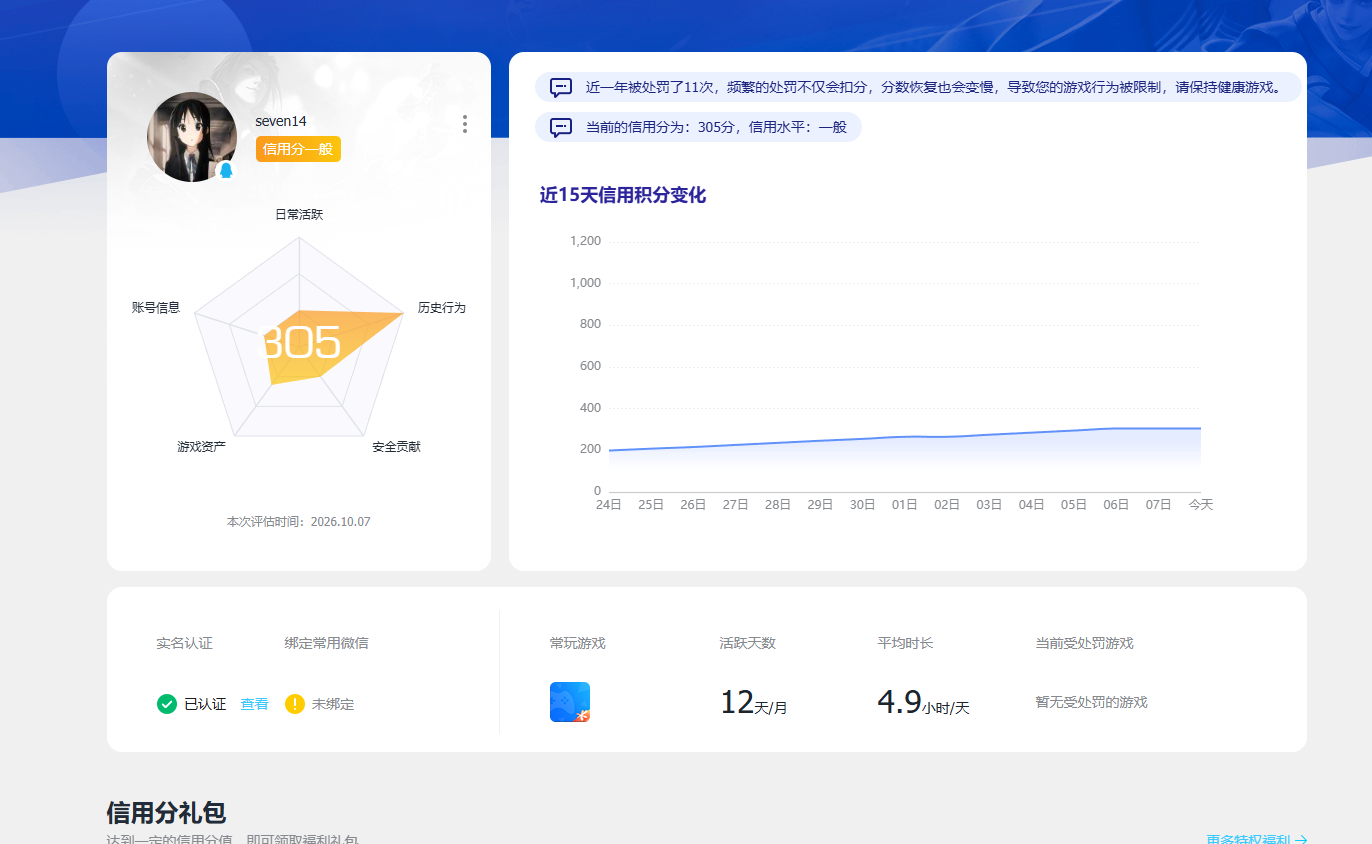Click the green 已认证 checkmark icon
This screenshot has height=844, width=1372.
click(167, 704)
